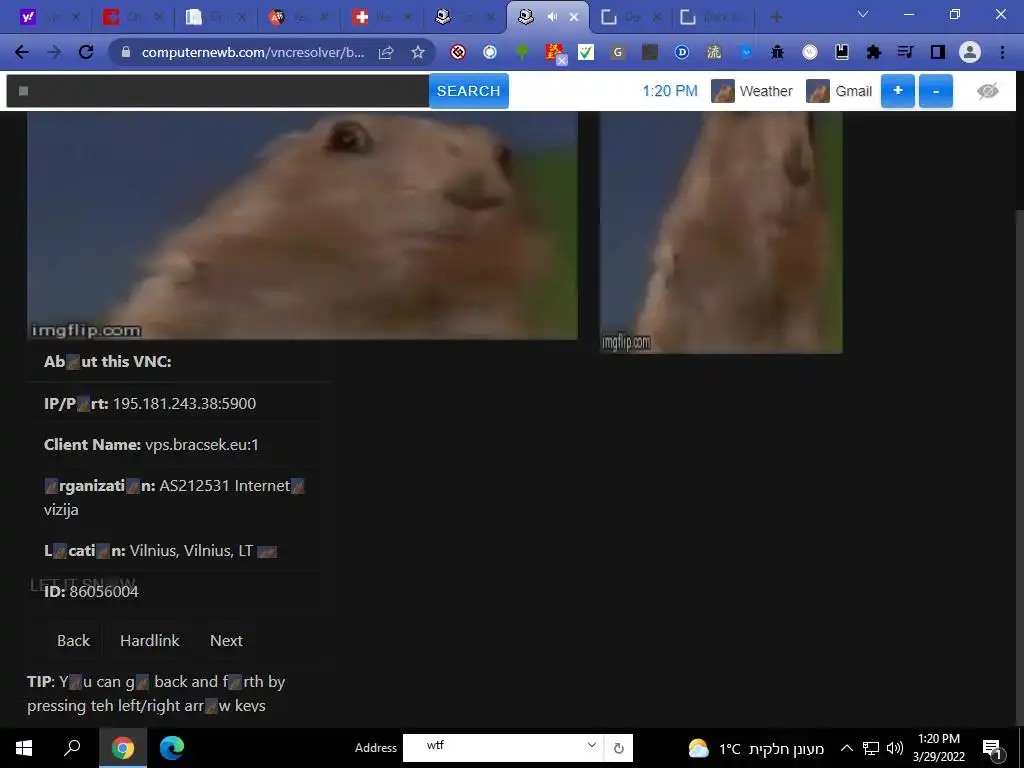Open a new browser tab with plus
The width and height of the screenshot is (1024, 768).
(x=776, y=17)
